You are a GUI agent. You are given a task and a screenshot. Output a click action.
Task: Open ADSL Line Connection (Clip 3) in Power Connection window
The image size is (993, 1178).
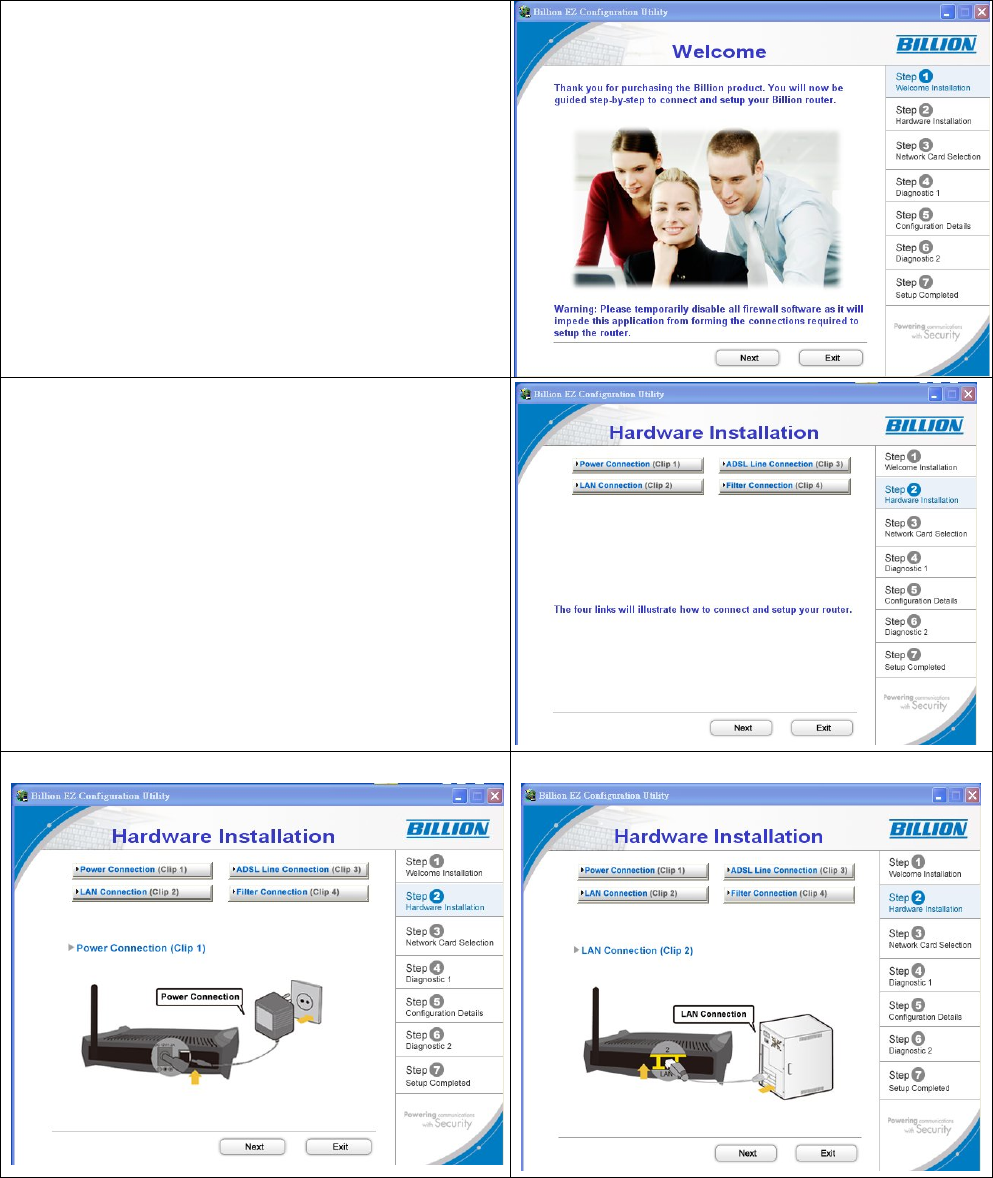coord(299,870)
